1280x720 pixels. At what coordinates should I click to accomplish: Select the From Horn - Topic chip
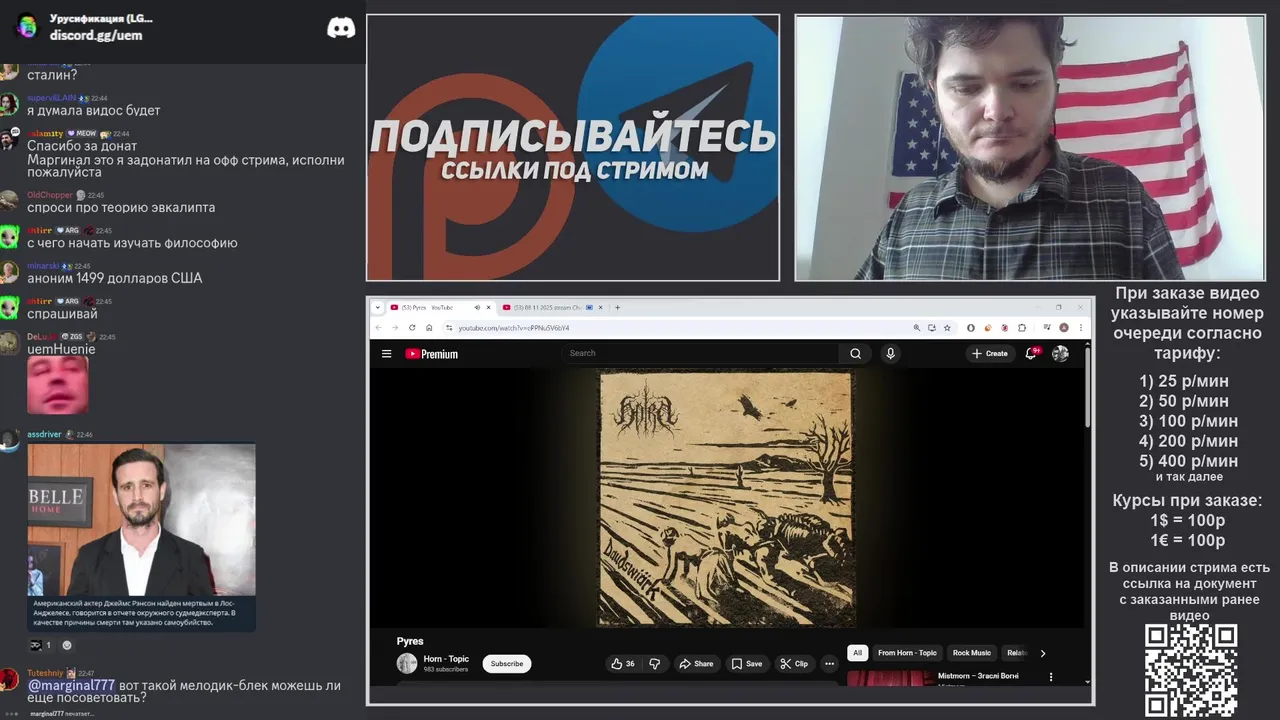click(907, 653)
